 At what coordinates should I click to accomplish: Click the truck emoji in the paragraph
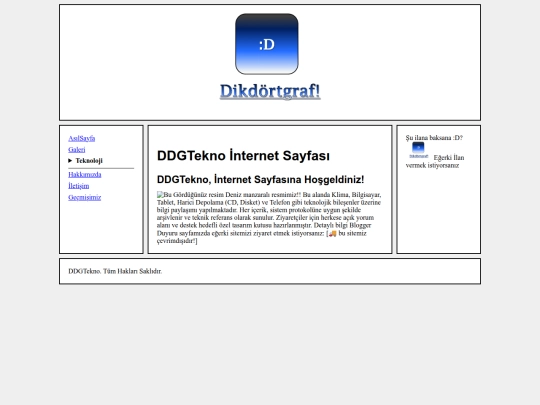tap(332, 233)
